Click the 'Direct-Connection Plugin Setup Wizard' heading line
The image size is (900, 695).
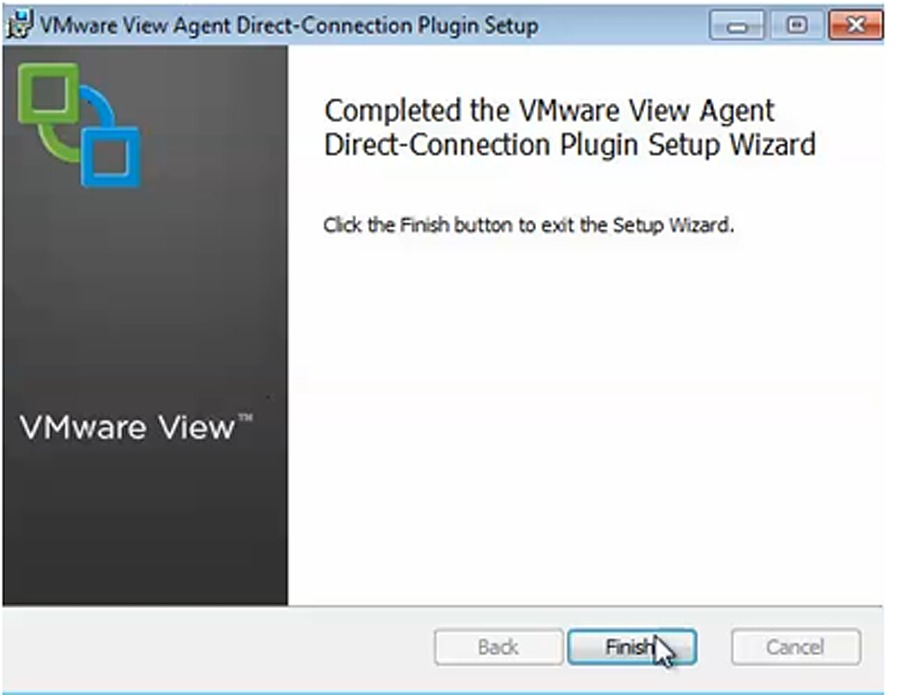(569, 145)
